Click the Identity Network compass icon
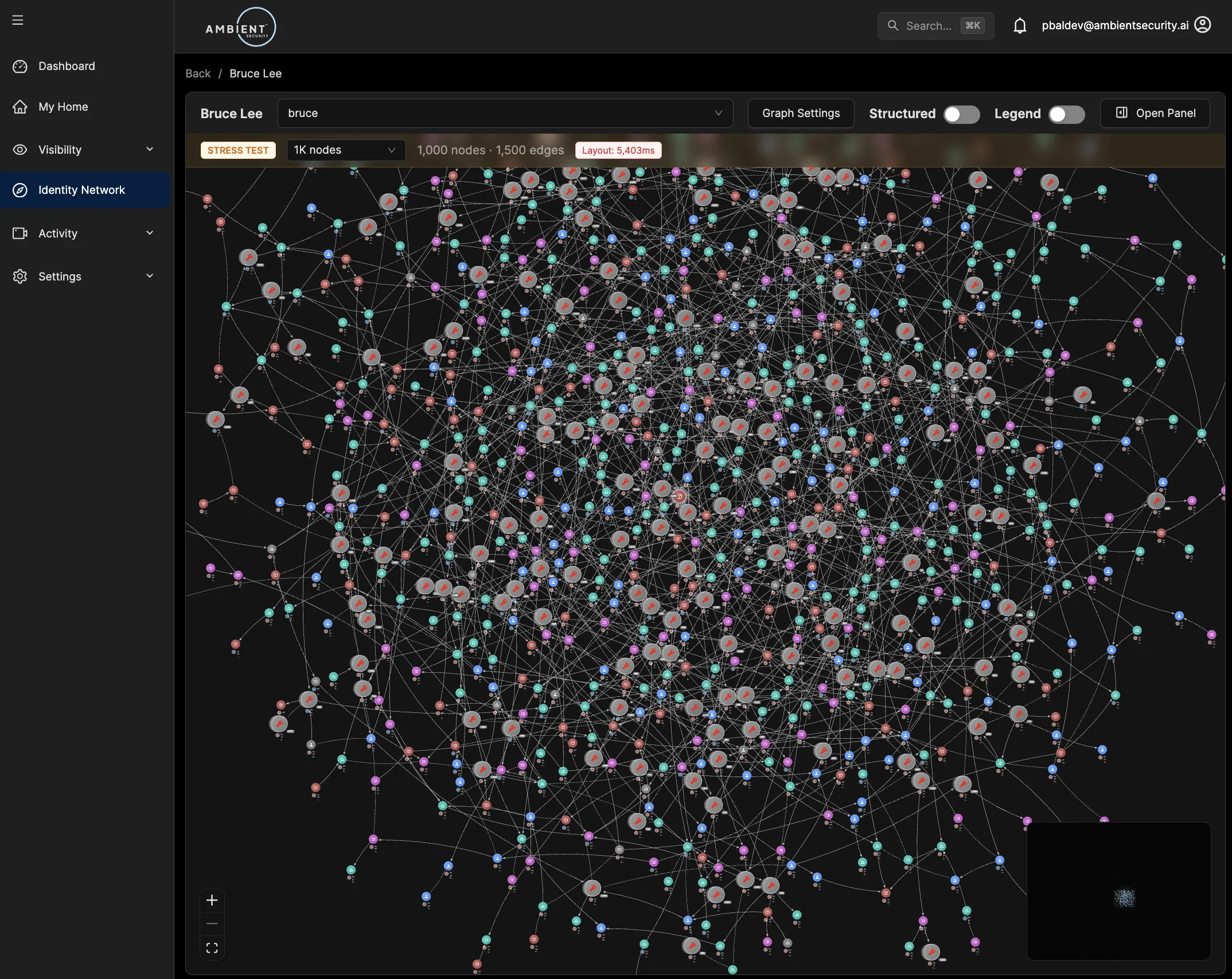Viewport: 1232px width, 979px height. click(x=20, y=190)
